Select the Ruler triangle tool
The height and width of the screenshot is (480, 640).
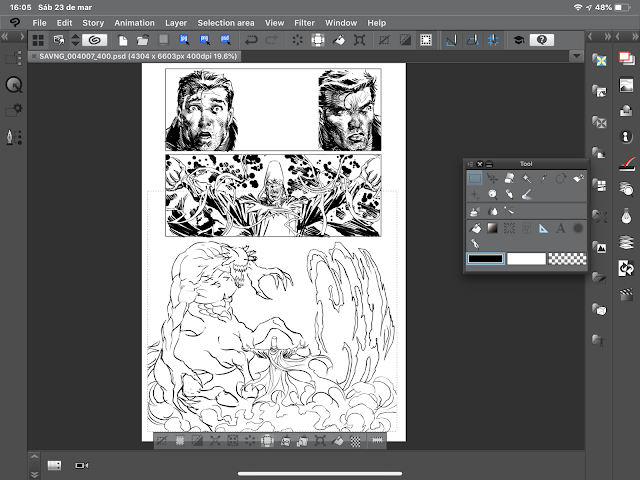pyautogui.click(x=543, y=228)
